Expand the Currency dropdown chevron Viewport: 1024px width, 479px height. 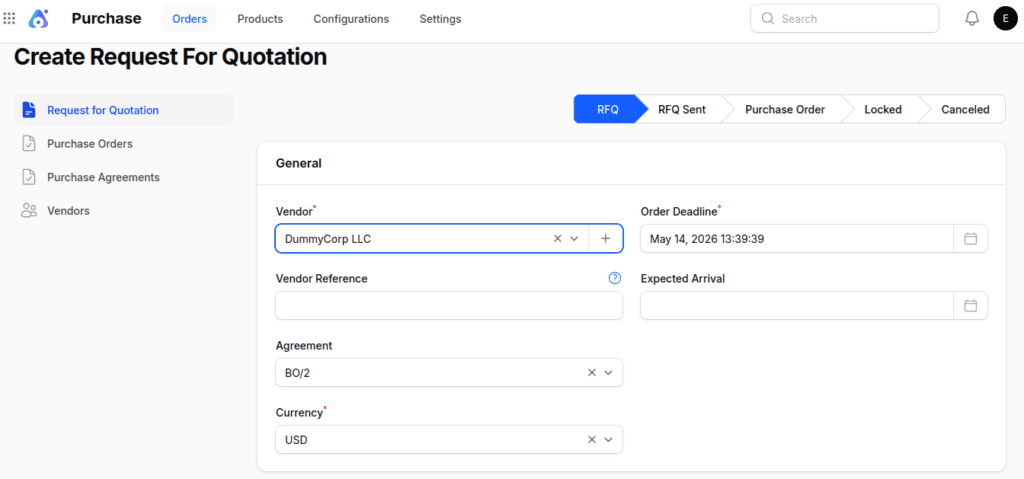click(x=609, y=440)
